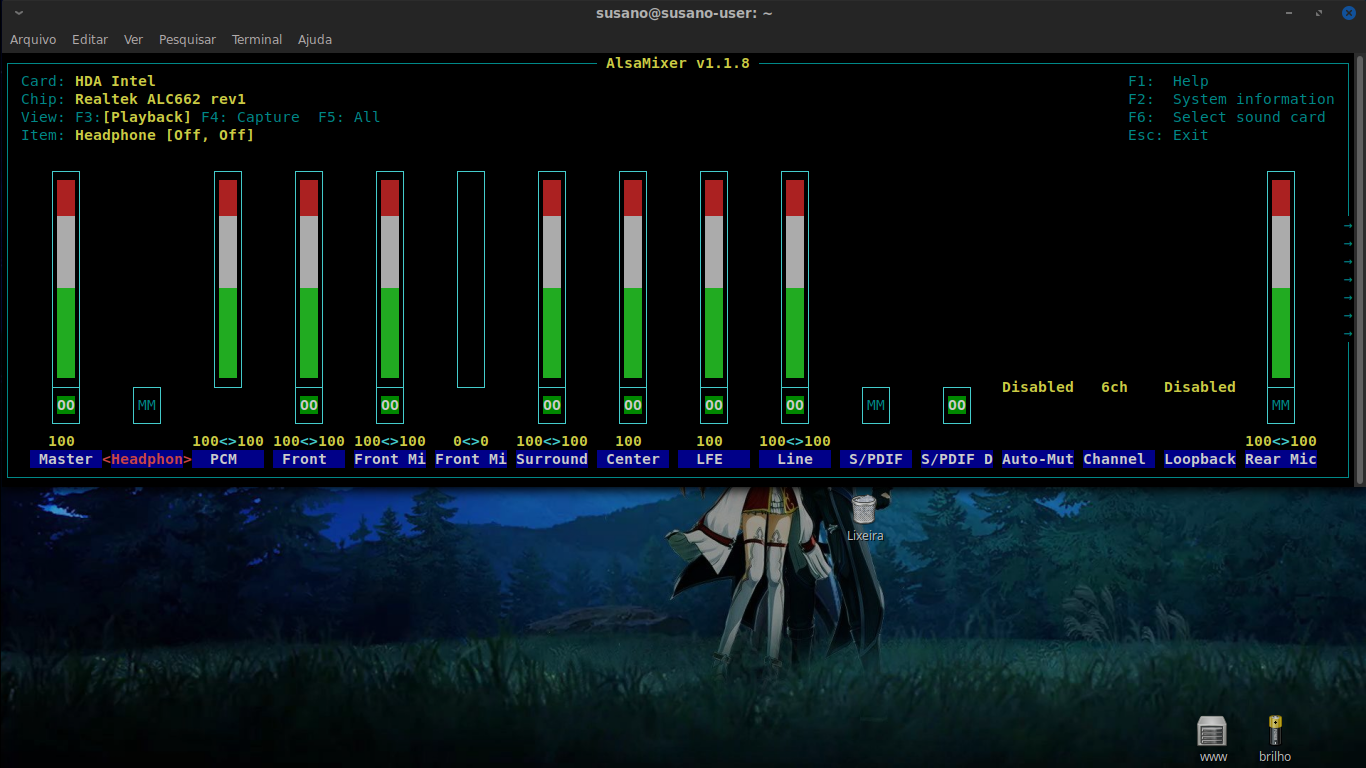This screenshot has width=1366, height=768.
Task: Select the Line channel label
Action: coord(795,459)
